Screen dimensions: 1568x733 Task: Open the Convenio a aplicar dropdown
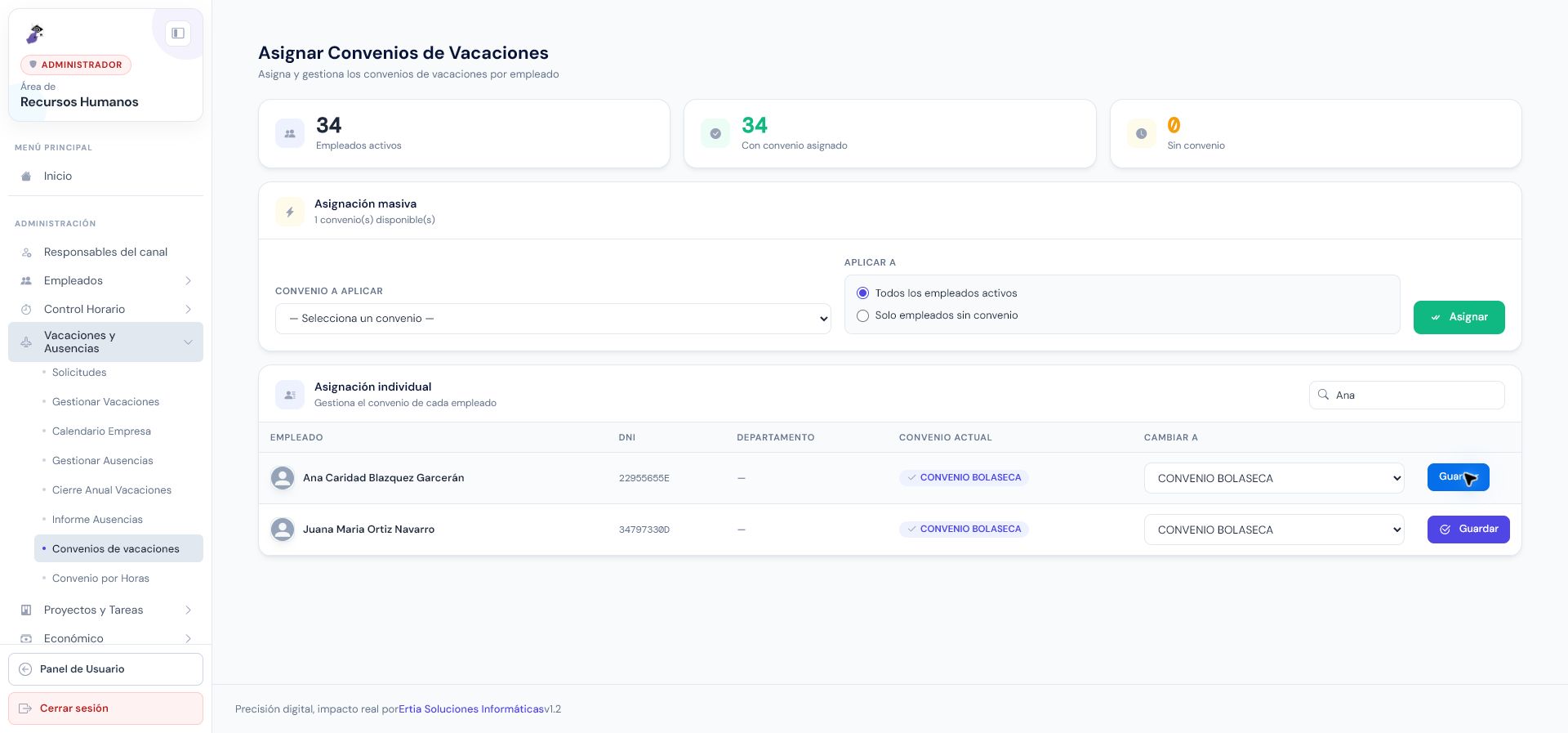(553, 319)
